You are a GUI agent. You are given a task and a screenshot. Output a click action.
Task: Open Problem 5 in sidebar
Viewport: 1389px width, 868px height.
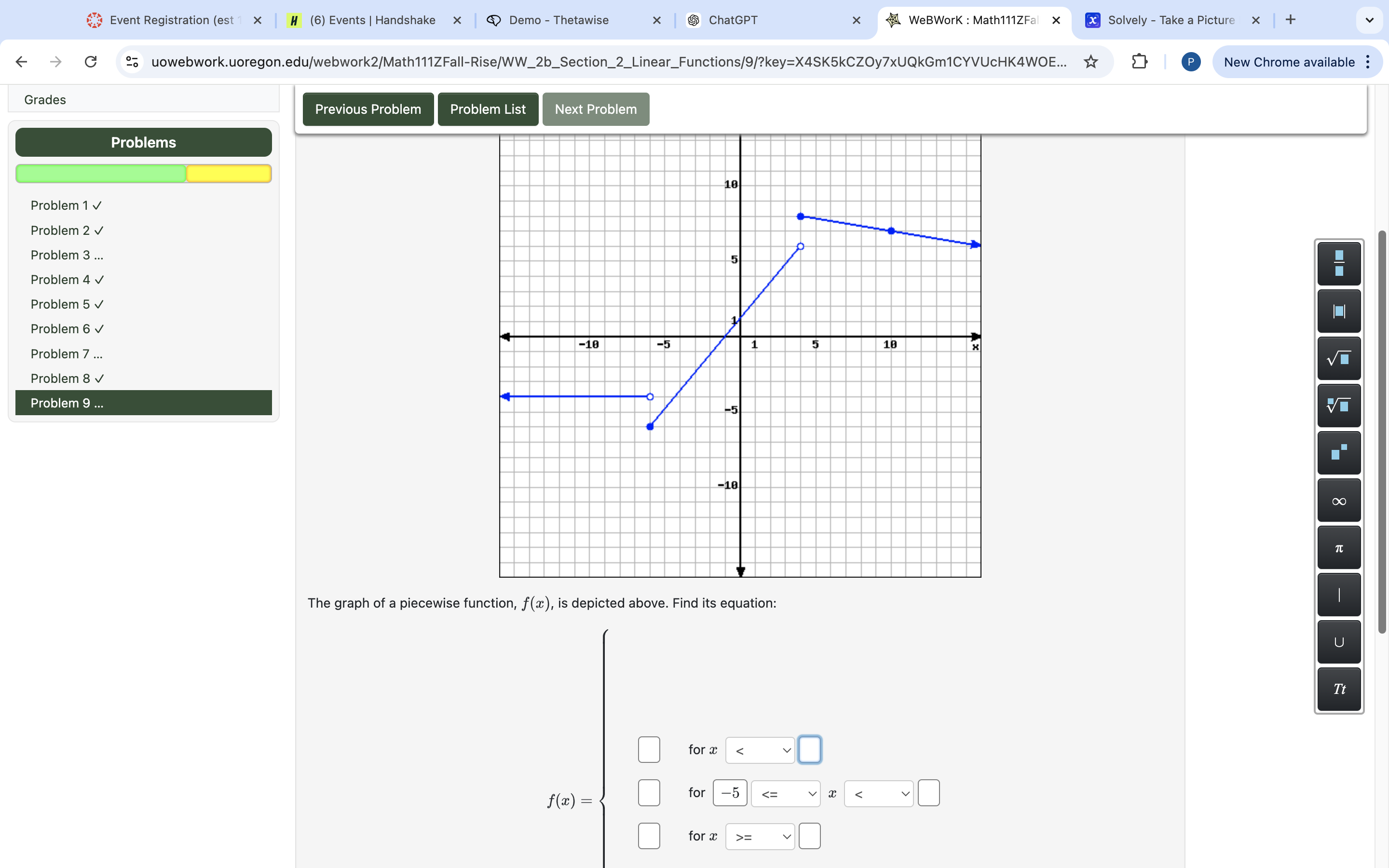[67, 304]
